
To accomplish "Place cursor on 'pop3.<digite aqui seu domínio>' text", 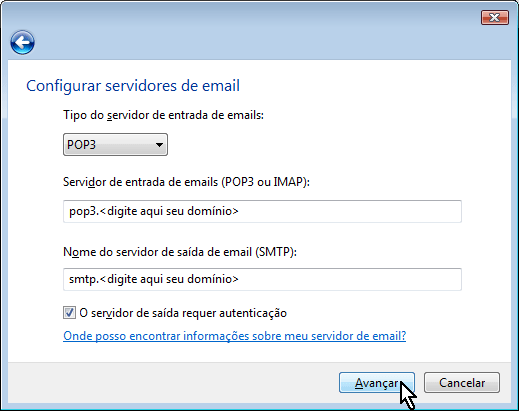I will click(154, 211).
